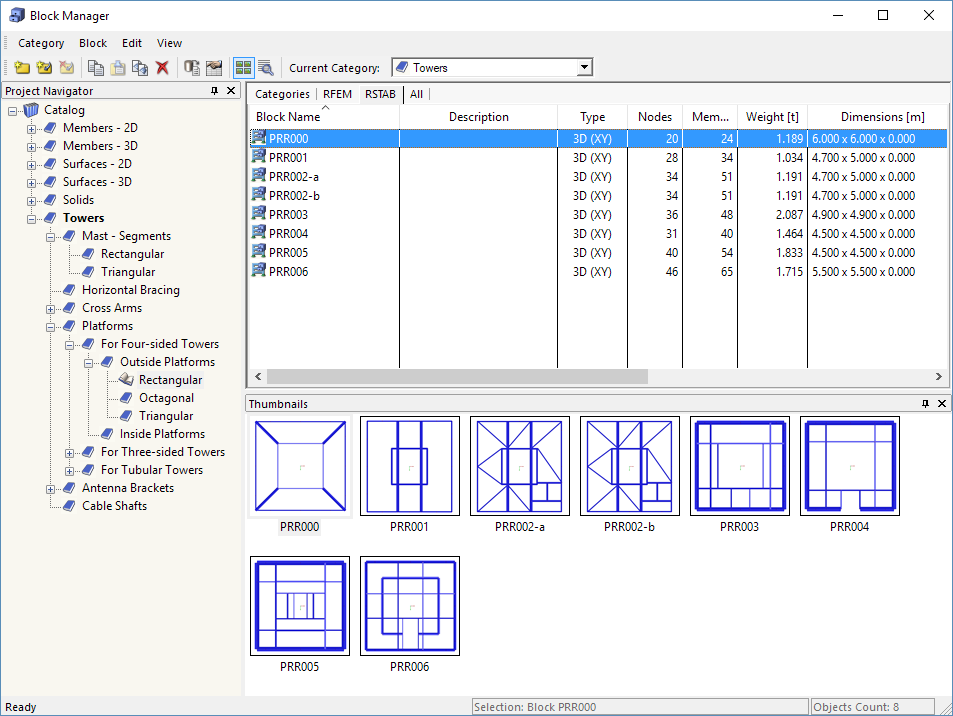Select the PRR003 thumbnail
Viewport: 953px width, 716px height.
tap(739, 466)
